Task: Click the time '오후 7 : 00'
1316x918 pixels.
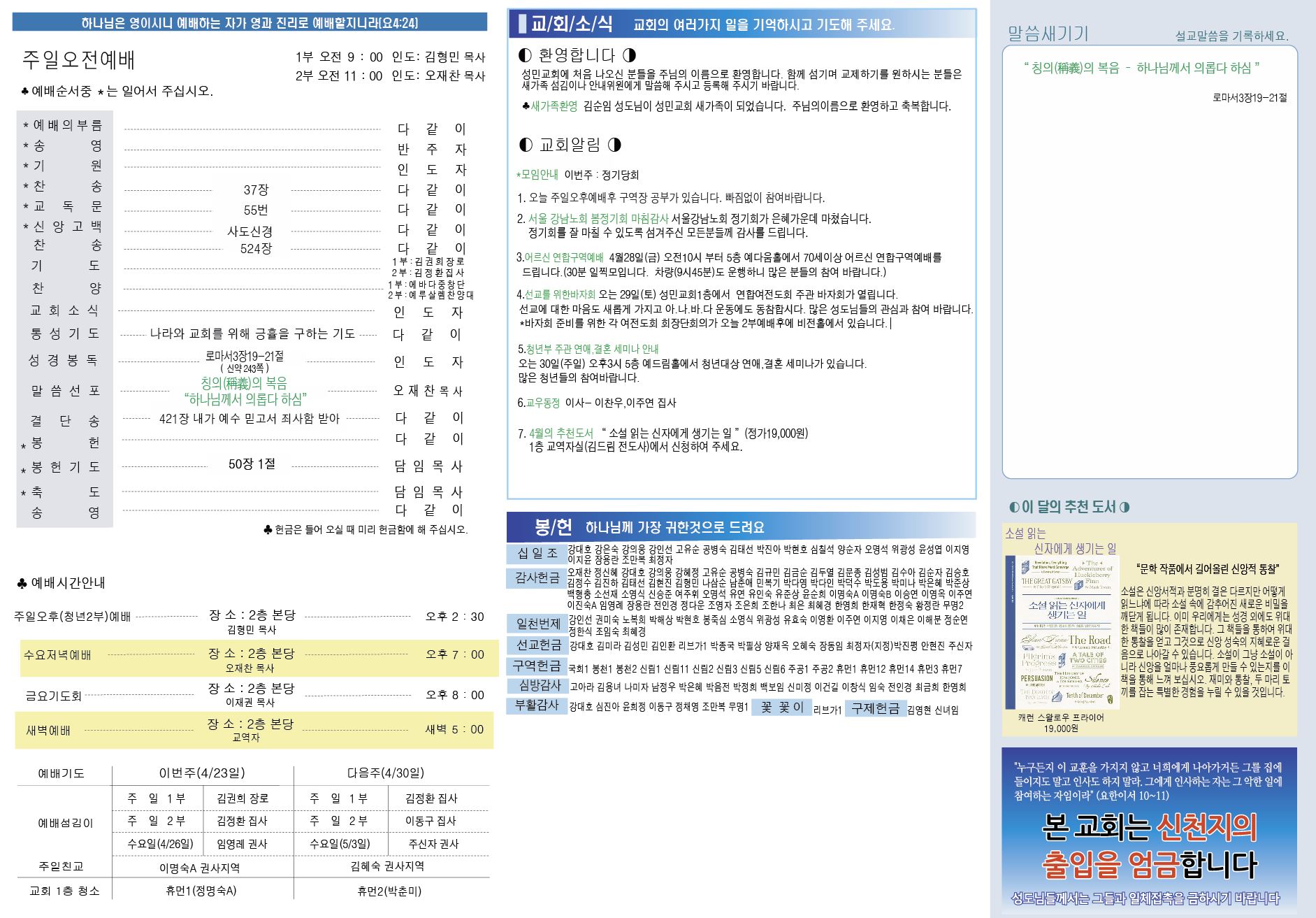Action: coord(455,655)
